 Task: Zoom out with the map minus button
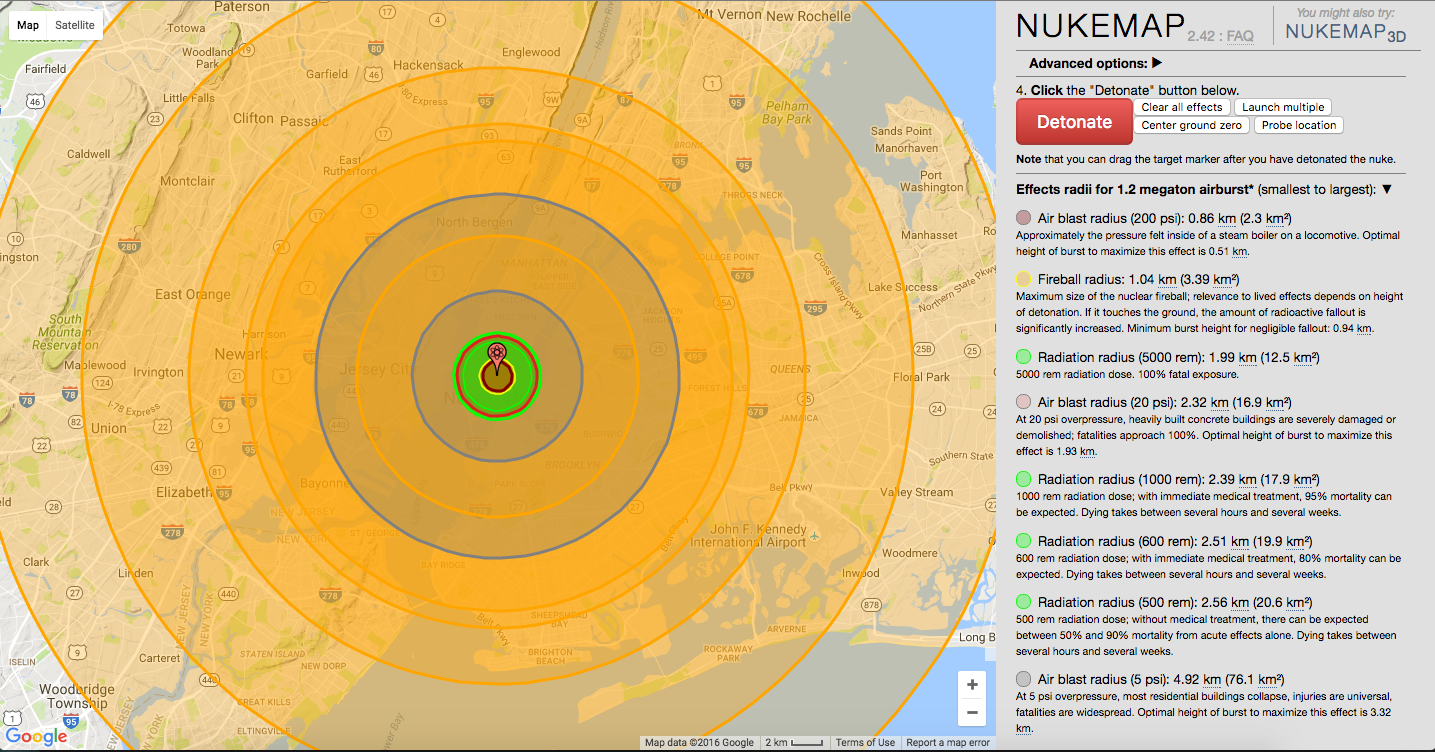click(x=971, y=713)
